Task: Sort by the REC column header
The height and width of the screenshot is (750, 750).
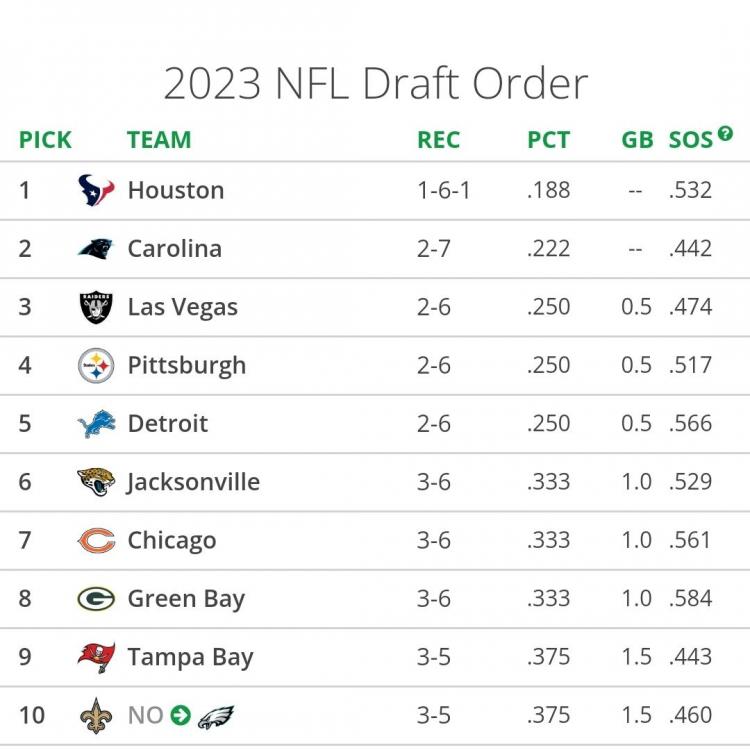Action: point(438,140)
